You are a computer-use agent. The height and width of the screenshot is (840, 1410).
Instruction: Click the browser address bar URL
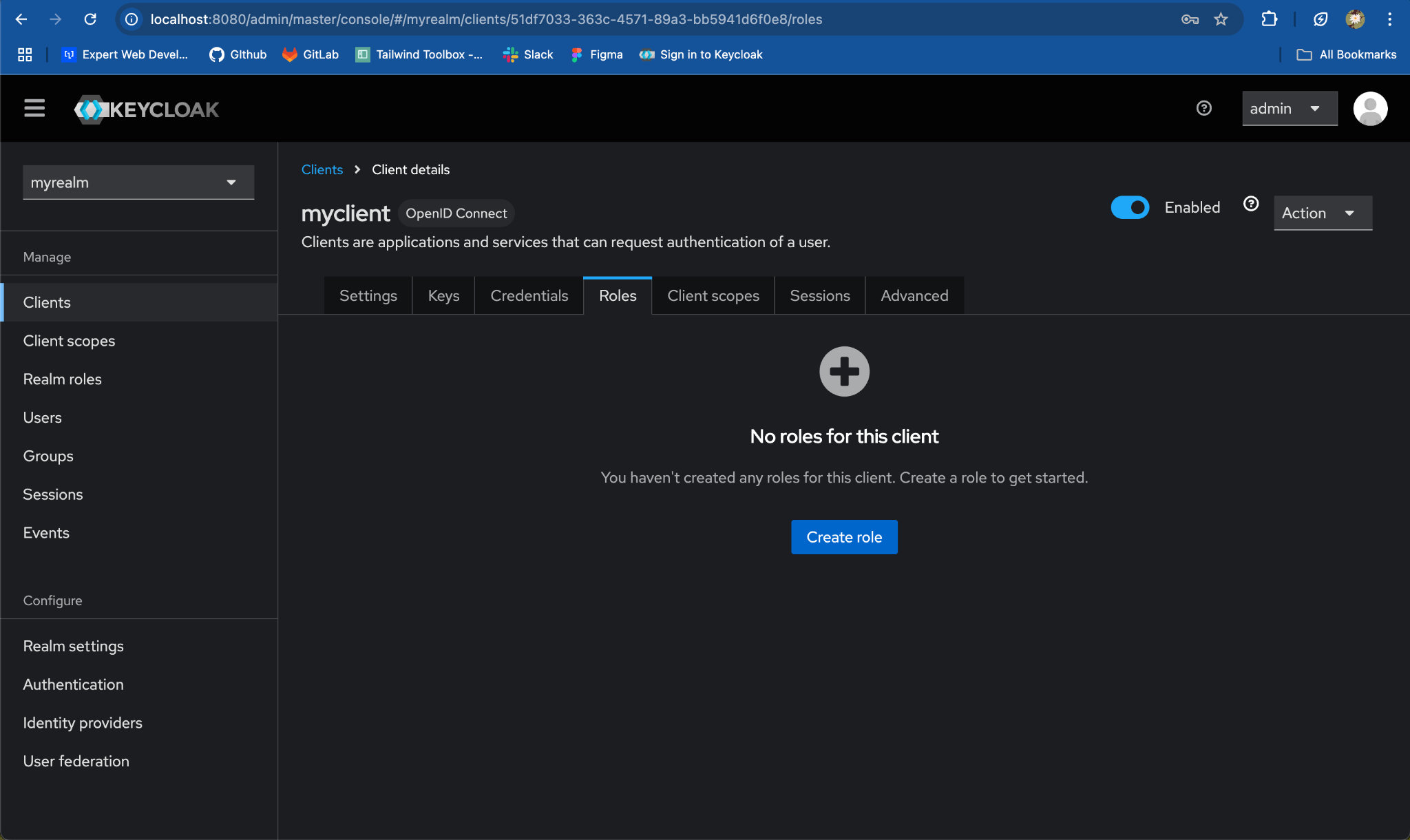[x=486, y=19]
